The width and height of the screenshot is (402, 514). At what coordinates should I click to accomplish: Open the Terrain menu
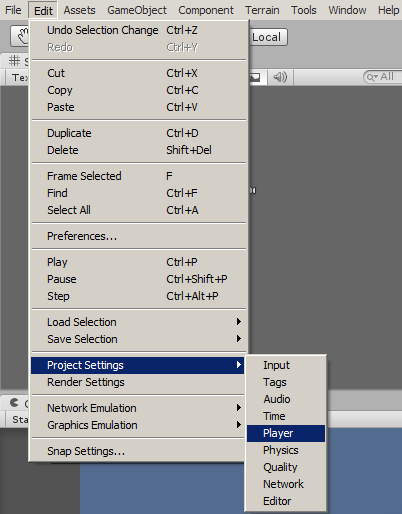(262, 10)
